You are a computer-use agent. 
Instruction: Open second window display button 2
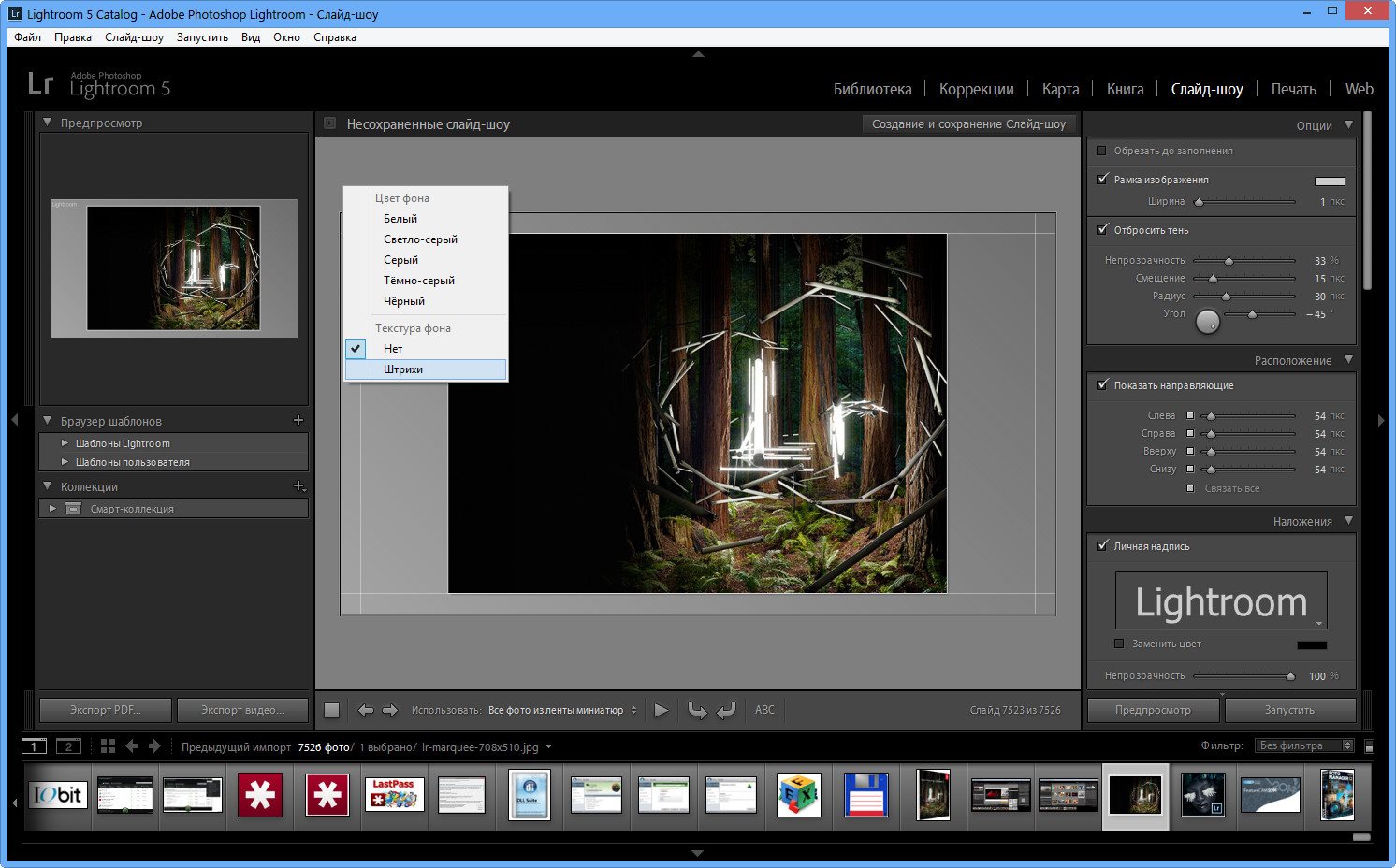click(x=68, y=746)
